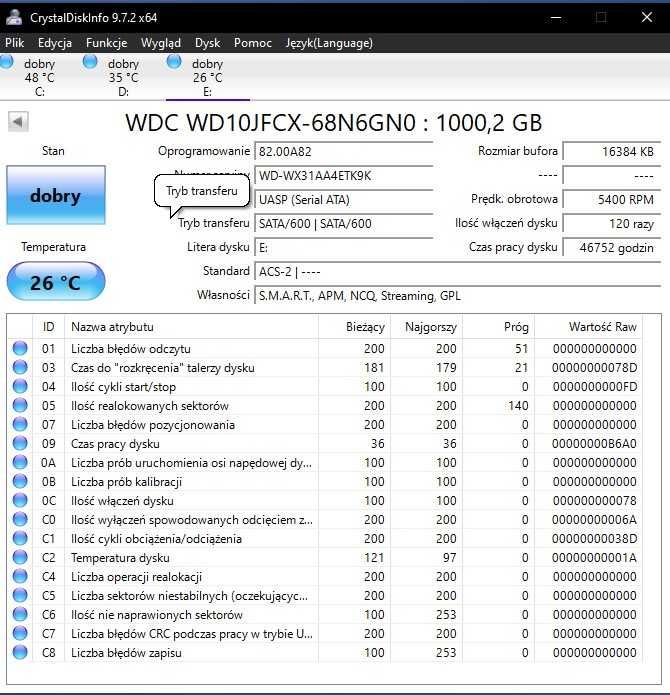670x695 pixels.
Task: Click status orb of attribute 0C row
Action: [x=20, y=500]
